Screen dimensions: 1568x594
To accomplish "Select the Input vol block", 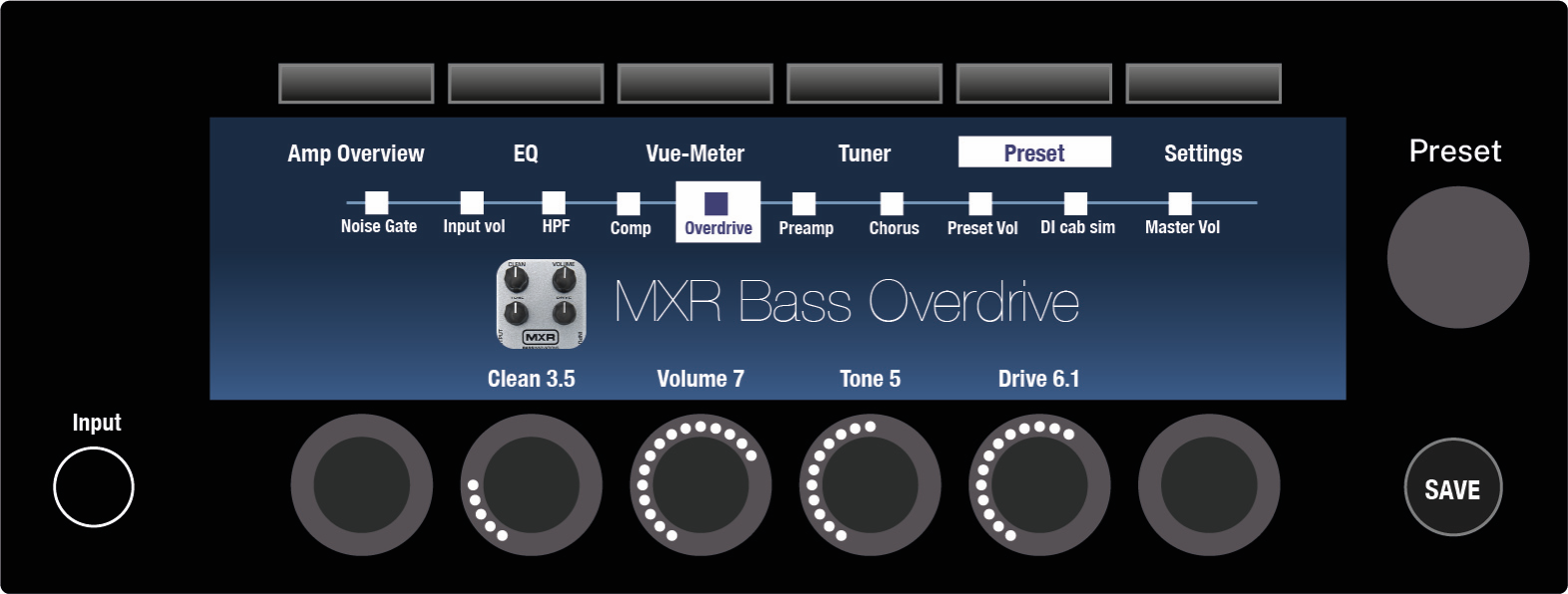I will coord(474,213).
